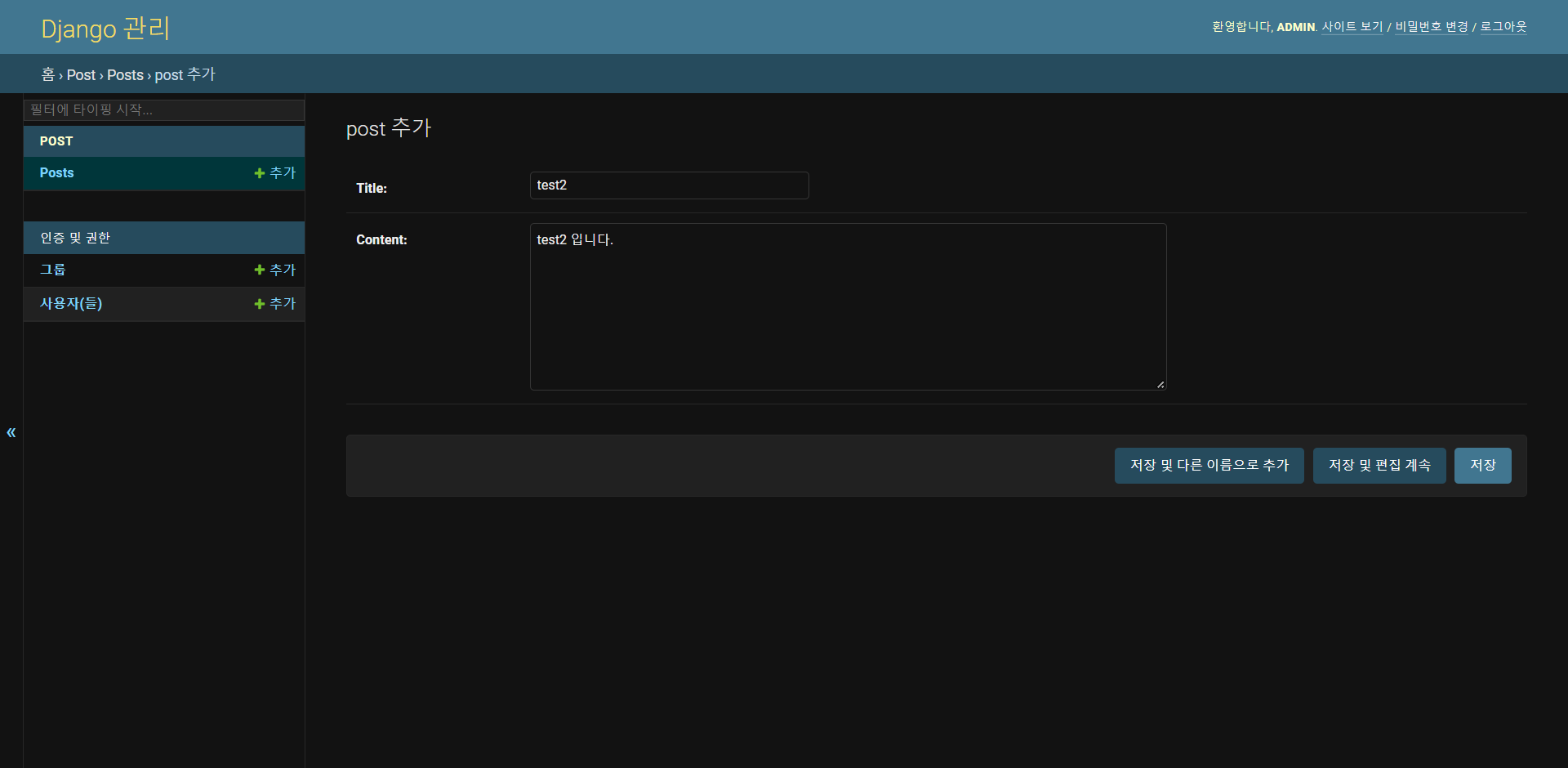Open 비밀번호 변경 link in the header
Screen dimensions: 1568x768
(1432, 27)
